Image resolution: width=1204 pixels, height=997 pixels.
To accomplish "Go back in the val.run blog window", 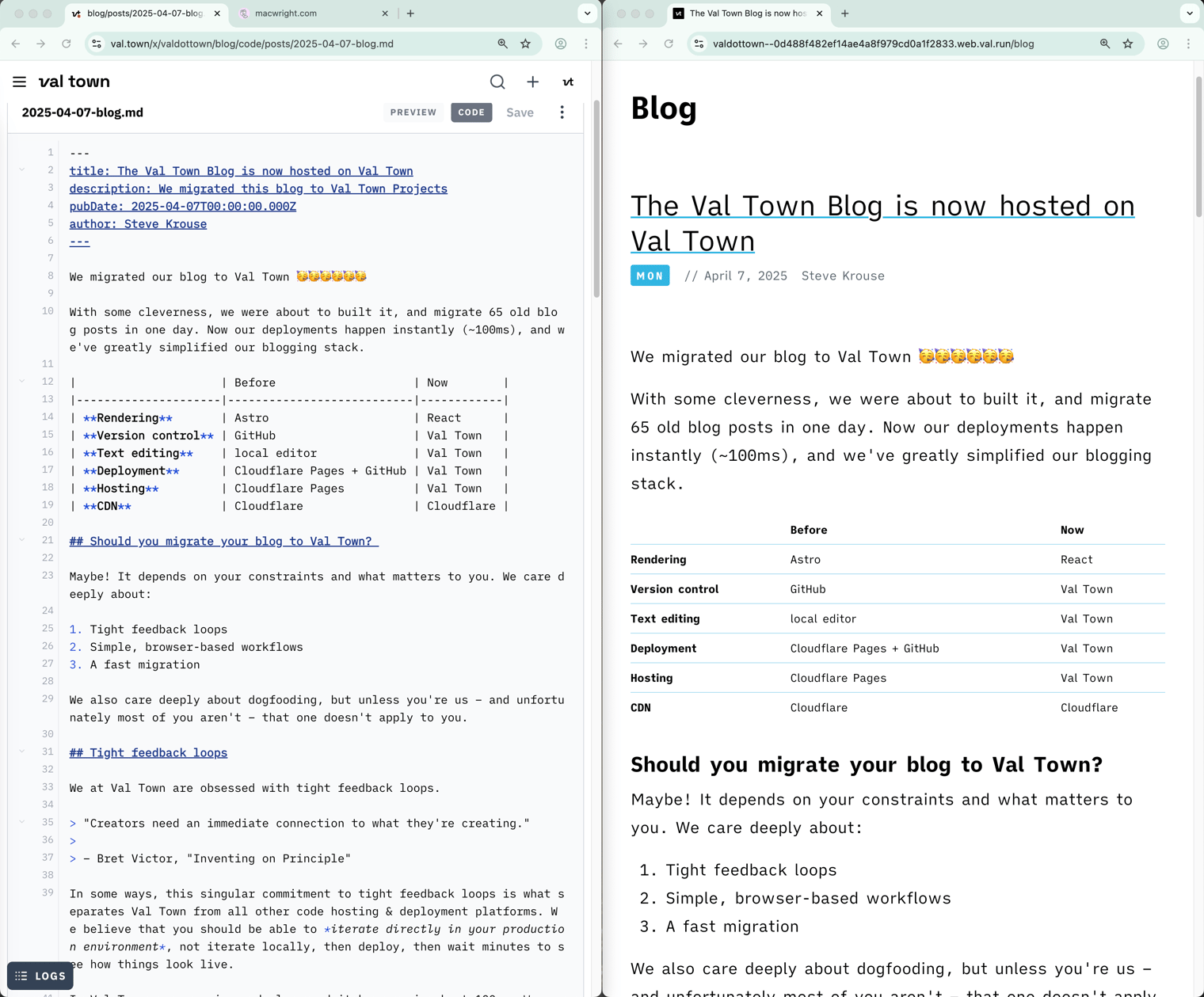I will 618,44.
